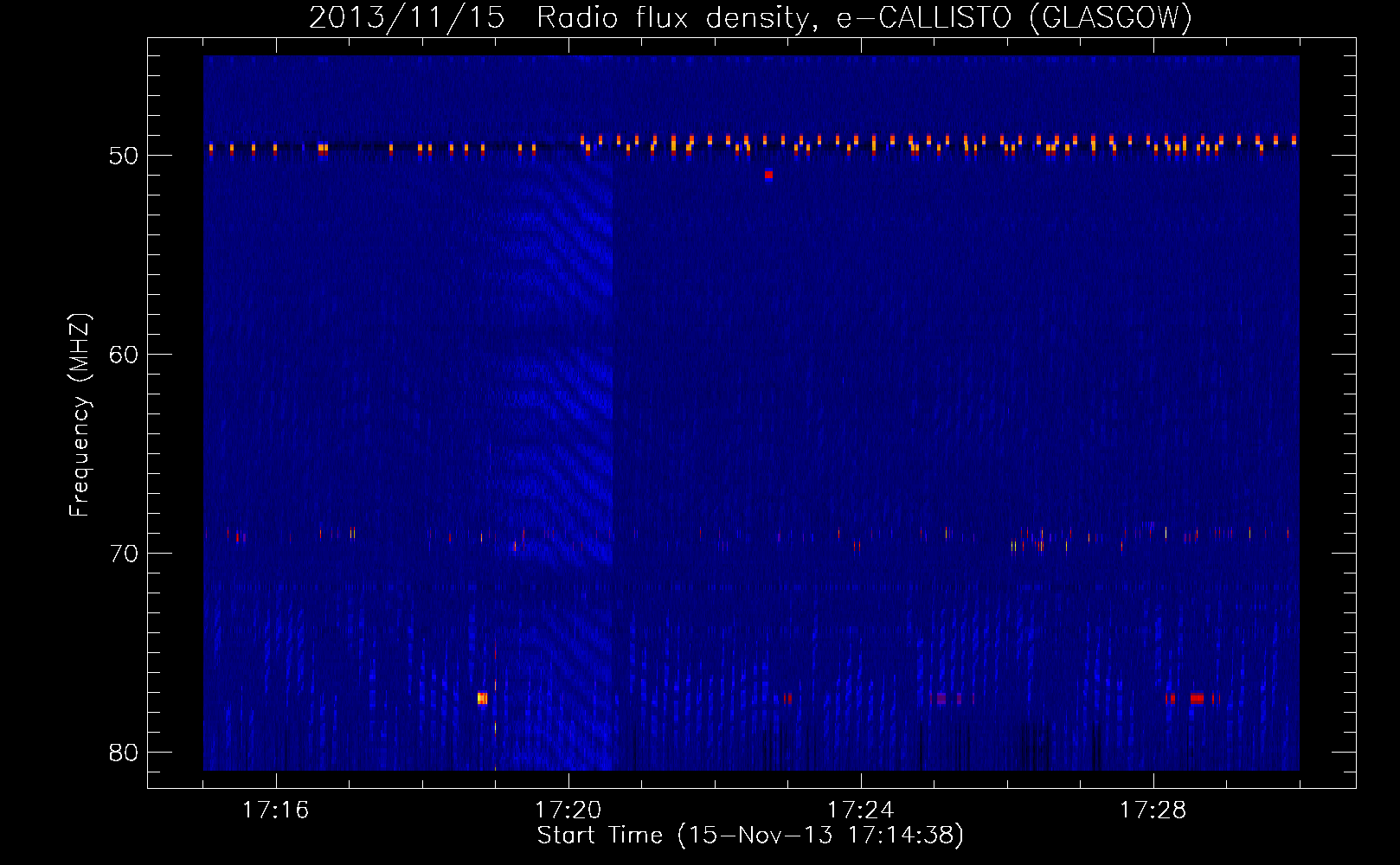Click the 17:28 time tick label
Image resolution: width=1400 pixels, height=865 pixels.
click(x=1153, y=811)
